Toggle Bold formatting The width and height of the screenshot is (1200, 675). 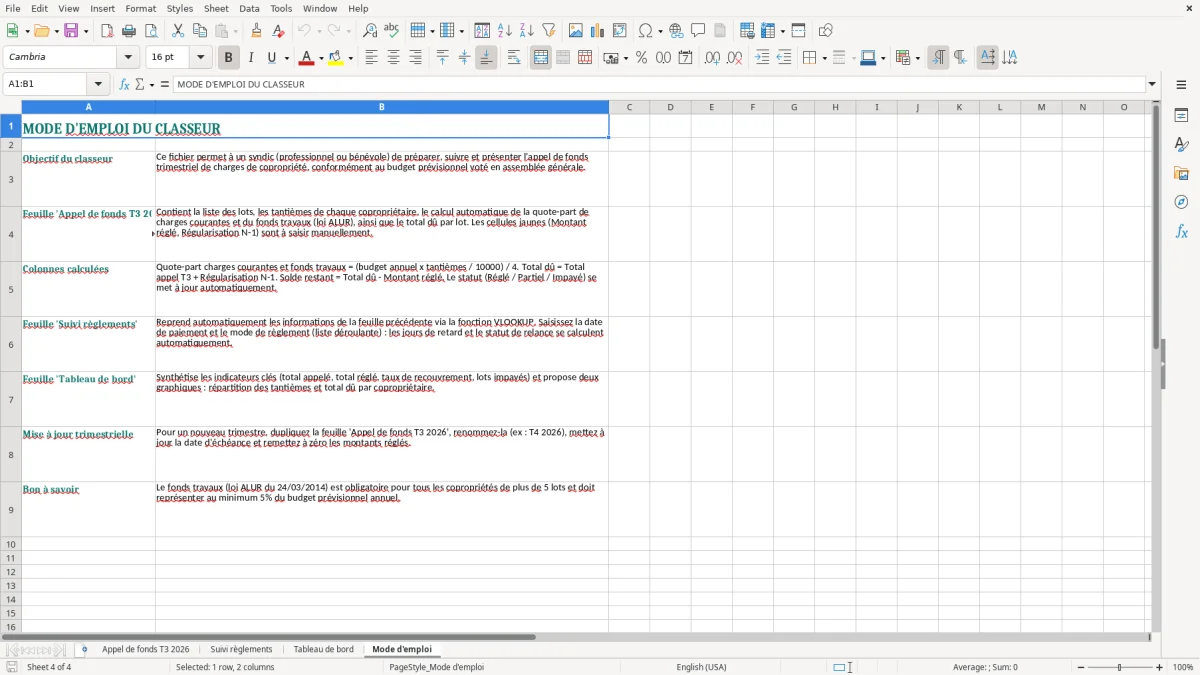point(229,58)
